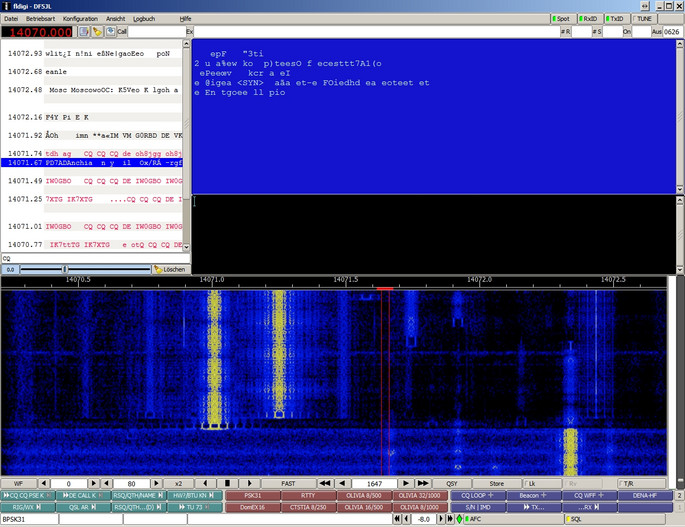Click the CQ CQ PSE K macro button
Viewport: 685px width, 527px height.
[x=28, y=496]
